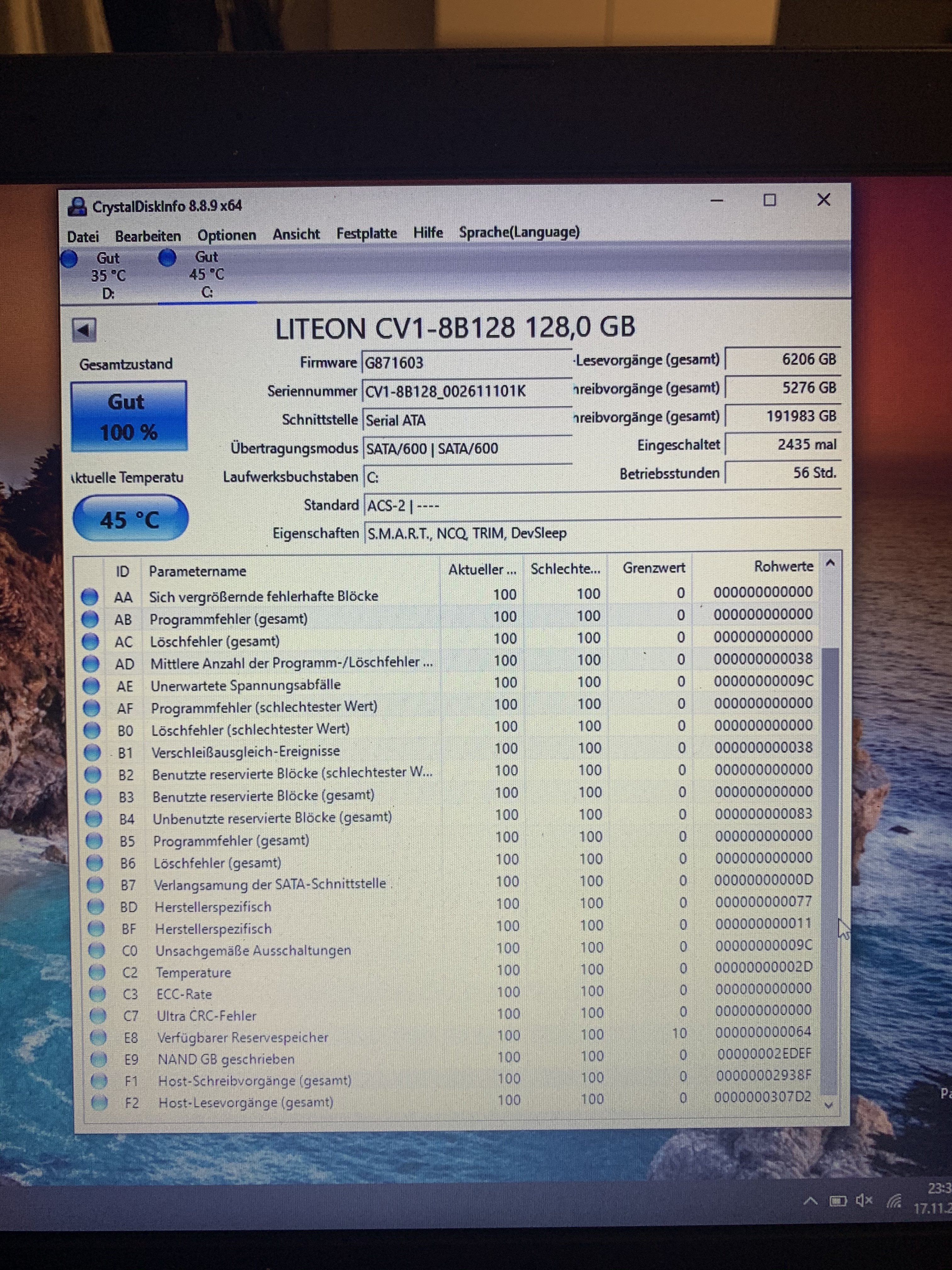
Task: Click the status circle of attribute AA
Action: [x=89, y=597]
